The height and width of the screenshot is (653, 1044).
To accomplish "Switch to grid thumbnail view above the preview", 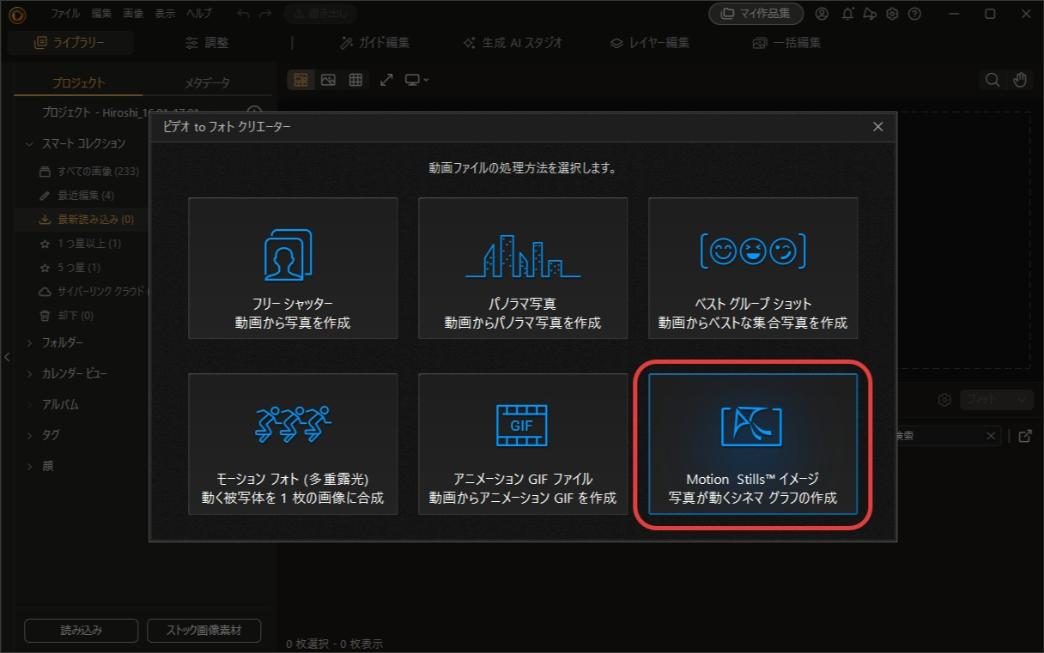I will 356,80.
